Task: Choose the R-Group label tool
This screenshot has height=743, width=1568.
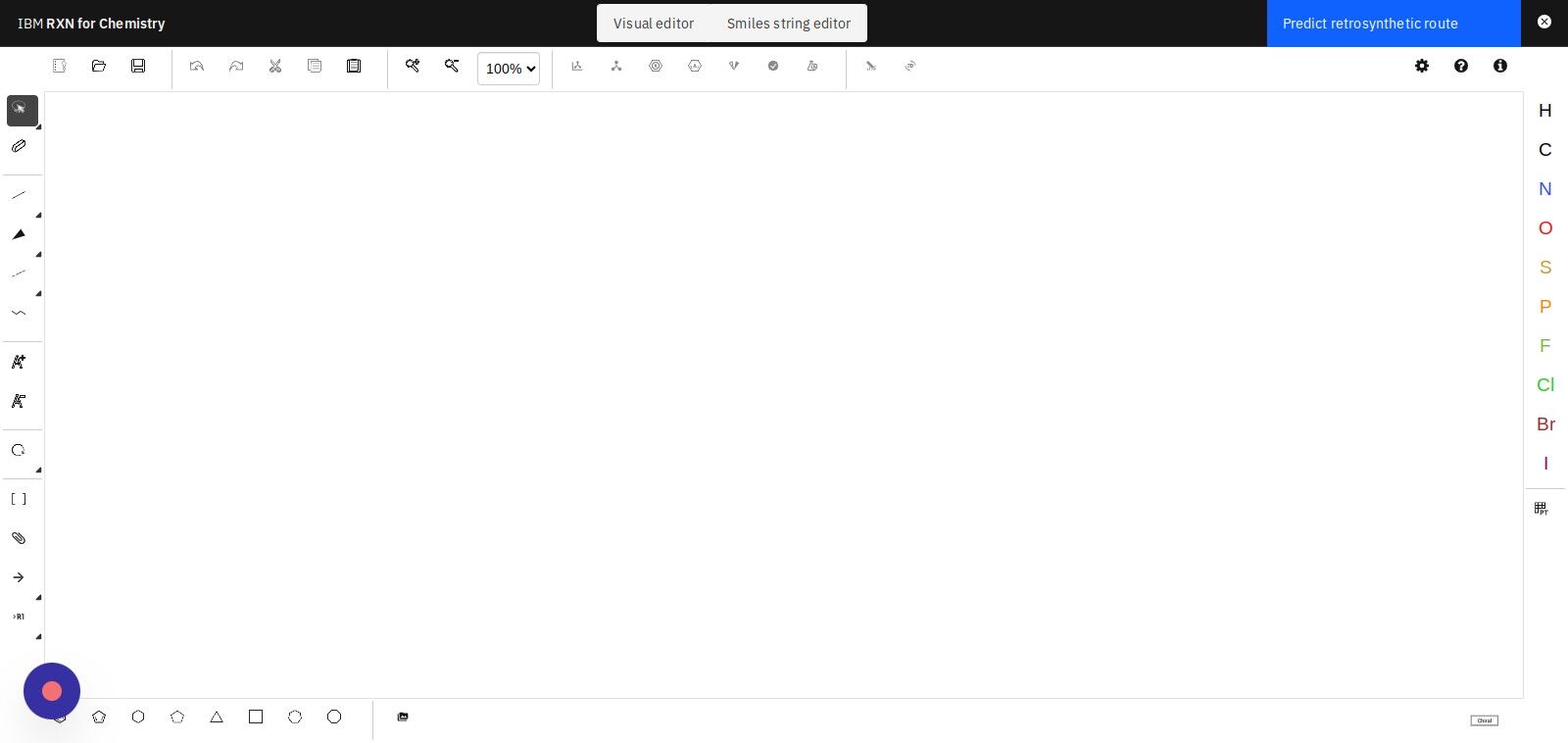Action: [x=19, y=617]
